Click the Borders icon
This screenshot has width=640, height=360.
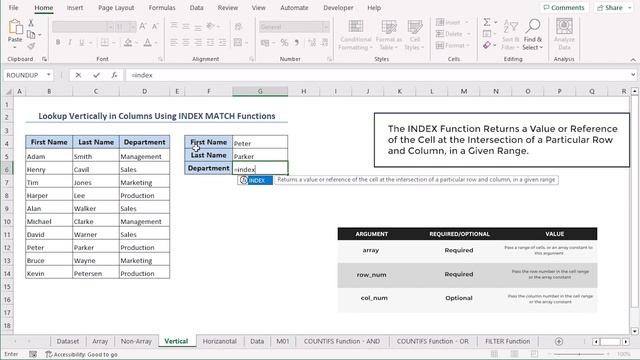(104, 42)
